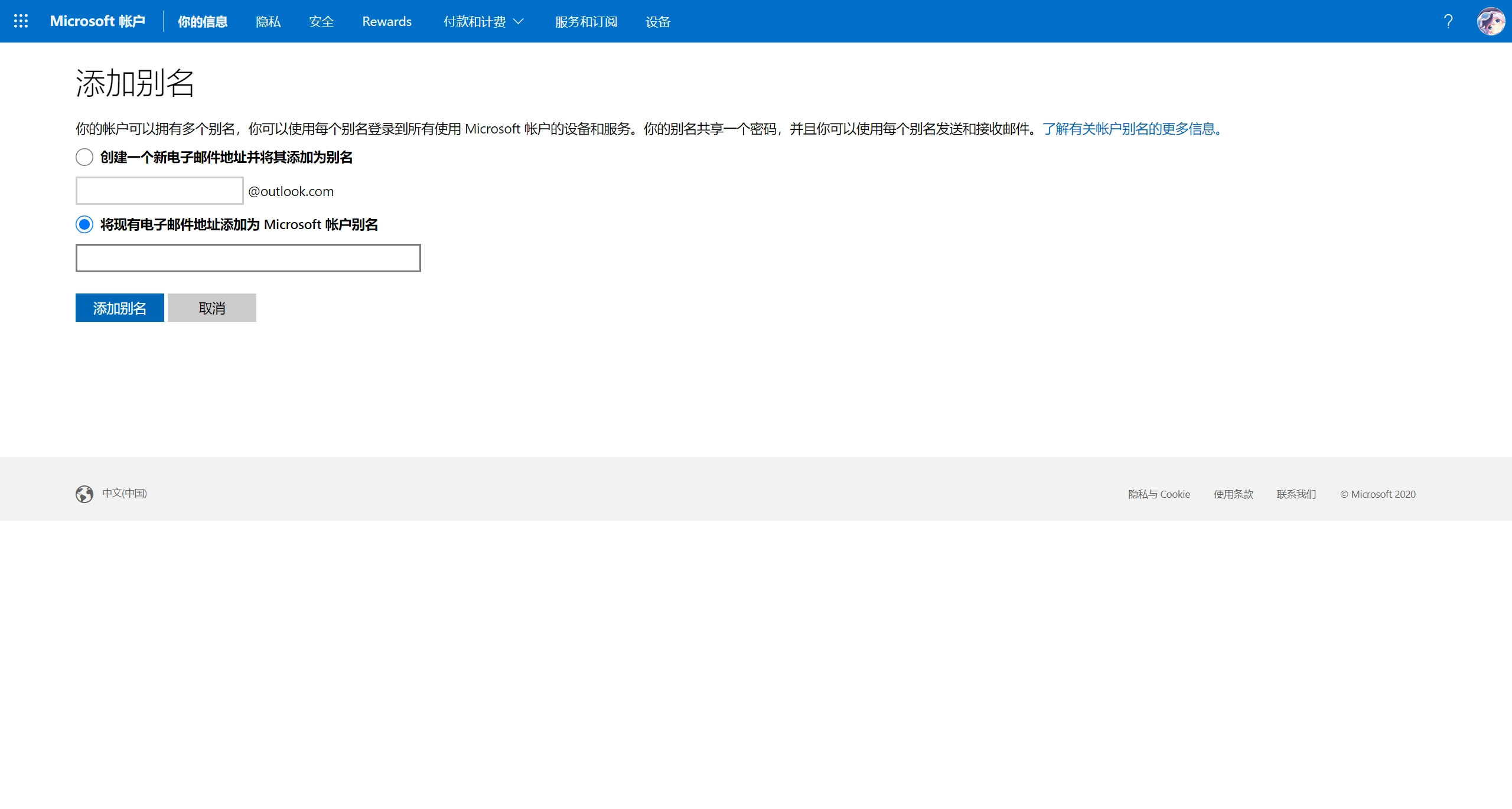Click the outlook.com alias name input field
The width and height of the screenshot is (1512, 809).
159,191
